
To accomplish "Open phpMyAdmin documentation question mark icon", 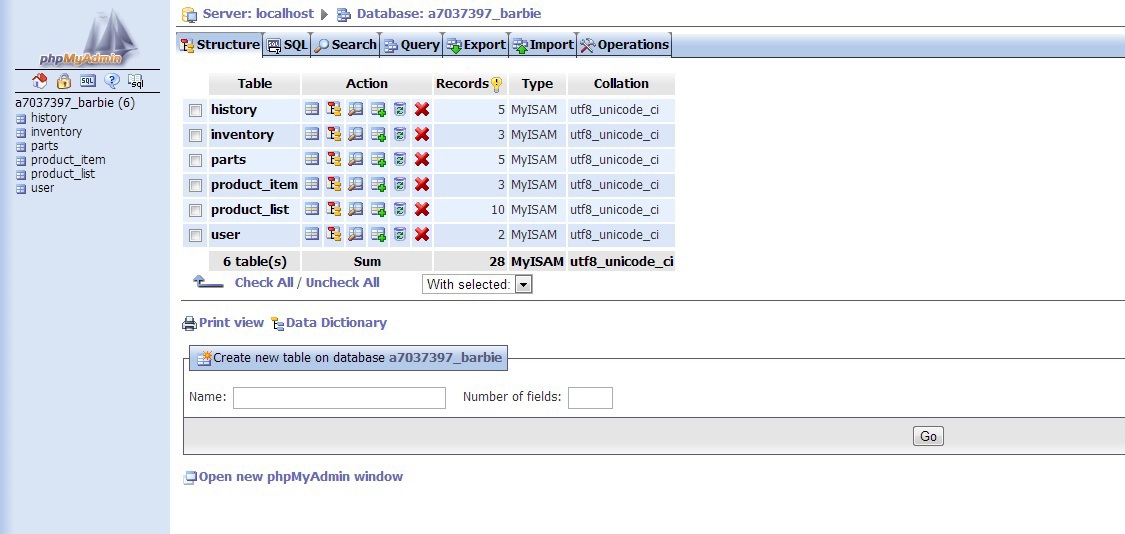I will click(112, 81).
